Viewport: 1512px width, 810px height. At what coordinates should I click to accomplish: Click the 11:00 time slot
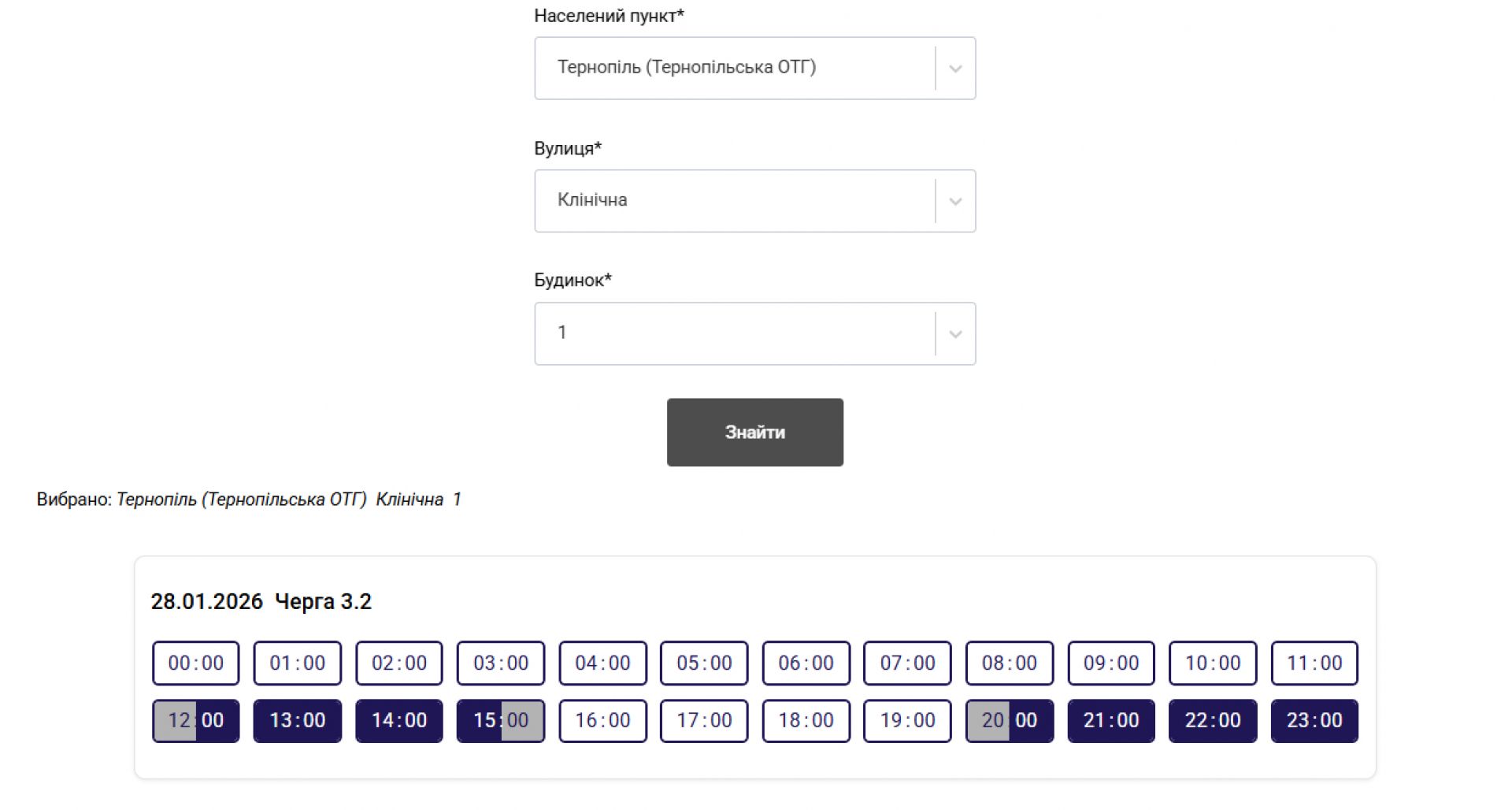pyautogui.click(x=1314, y=663)
